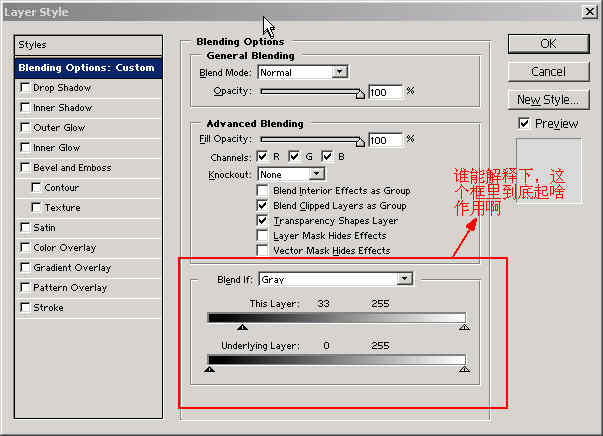Uncheck the R channel checkbox
This screenshot has width=603, height=436.
tap(262, 156)
